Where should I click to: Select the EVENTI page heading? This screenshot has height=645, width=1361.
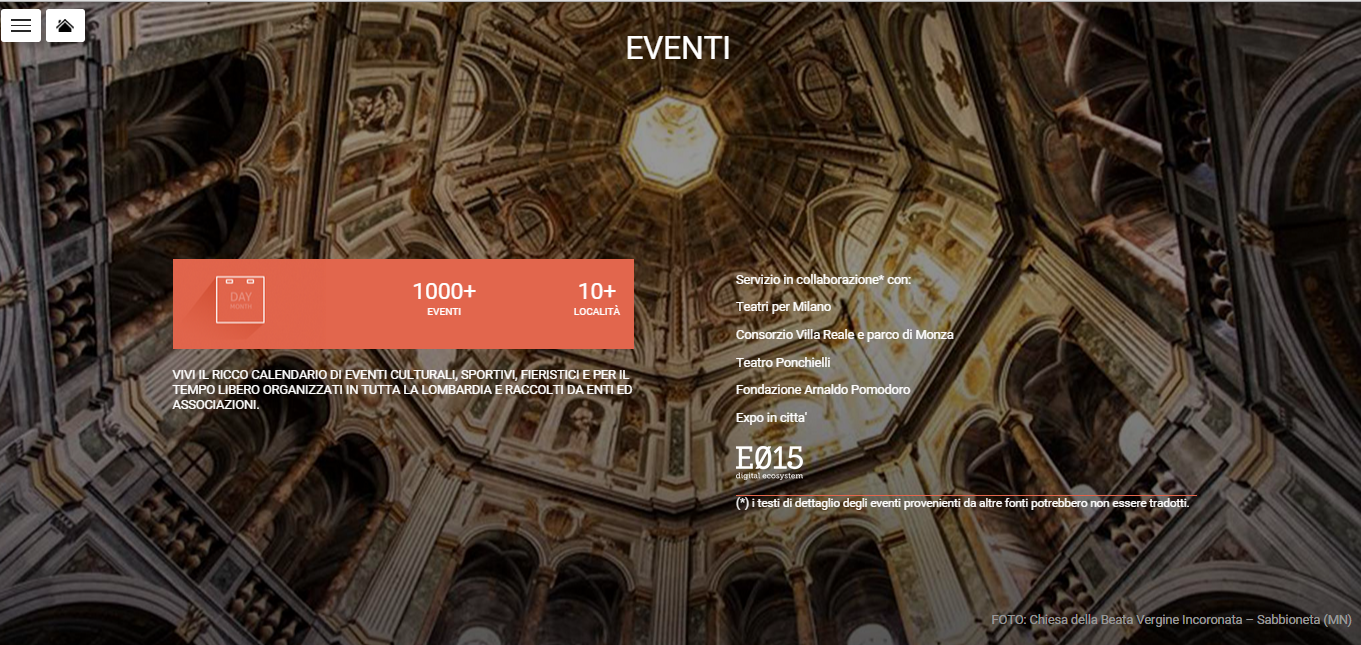click(678, 48)
